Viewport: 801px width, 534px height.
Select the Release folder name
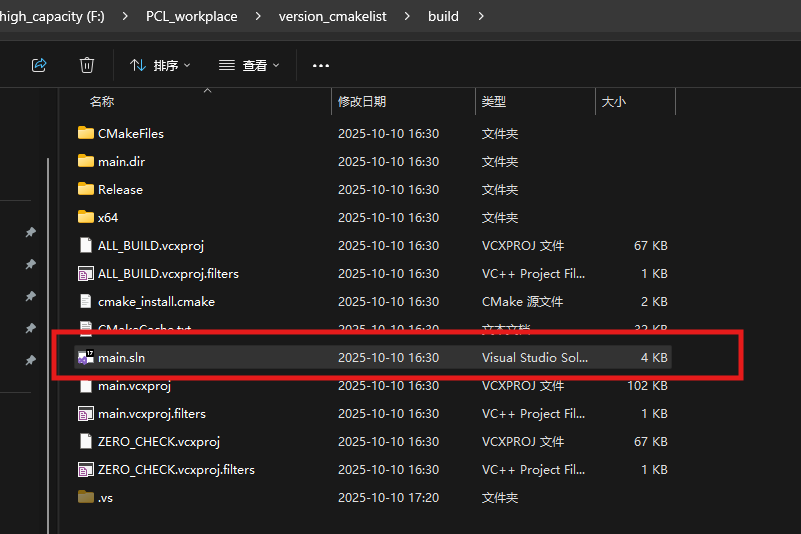[x=121, y=190]
